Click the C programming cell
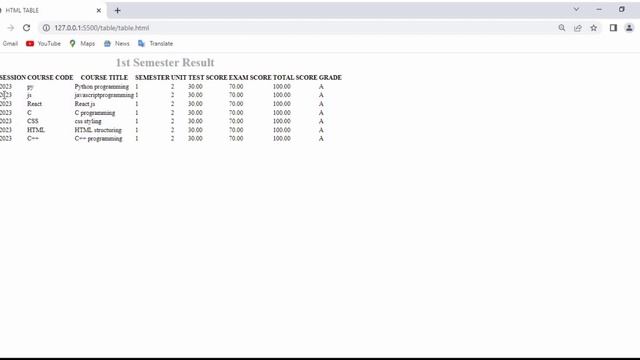 coord(95,113)
